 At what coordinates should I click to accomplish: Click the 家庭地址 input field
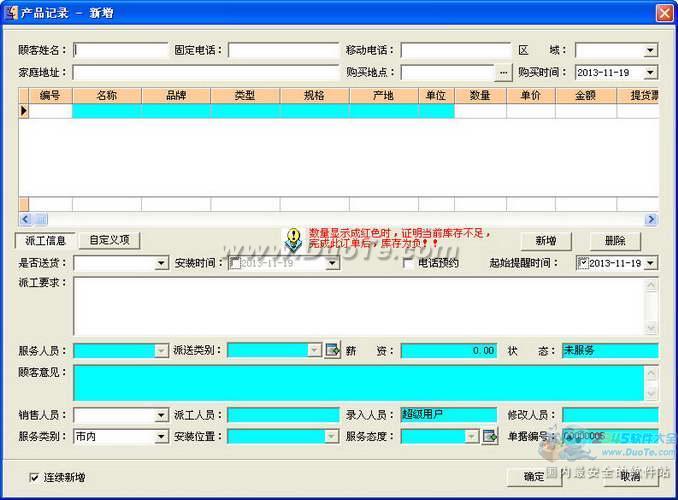206,72
